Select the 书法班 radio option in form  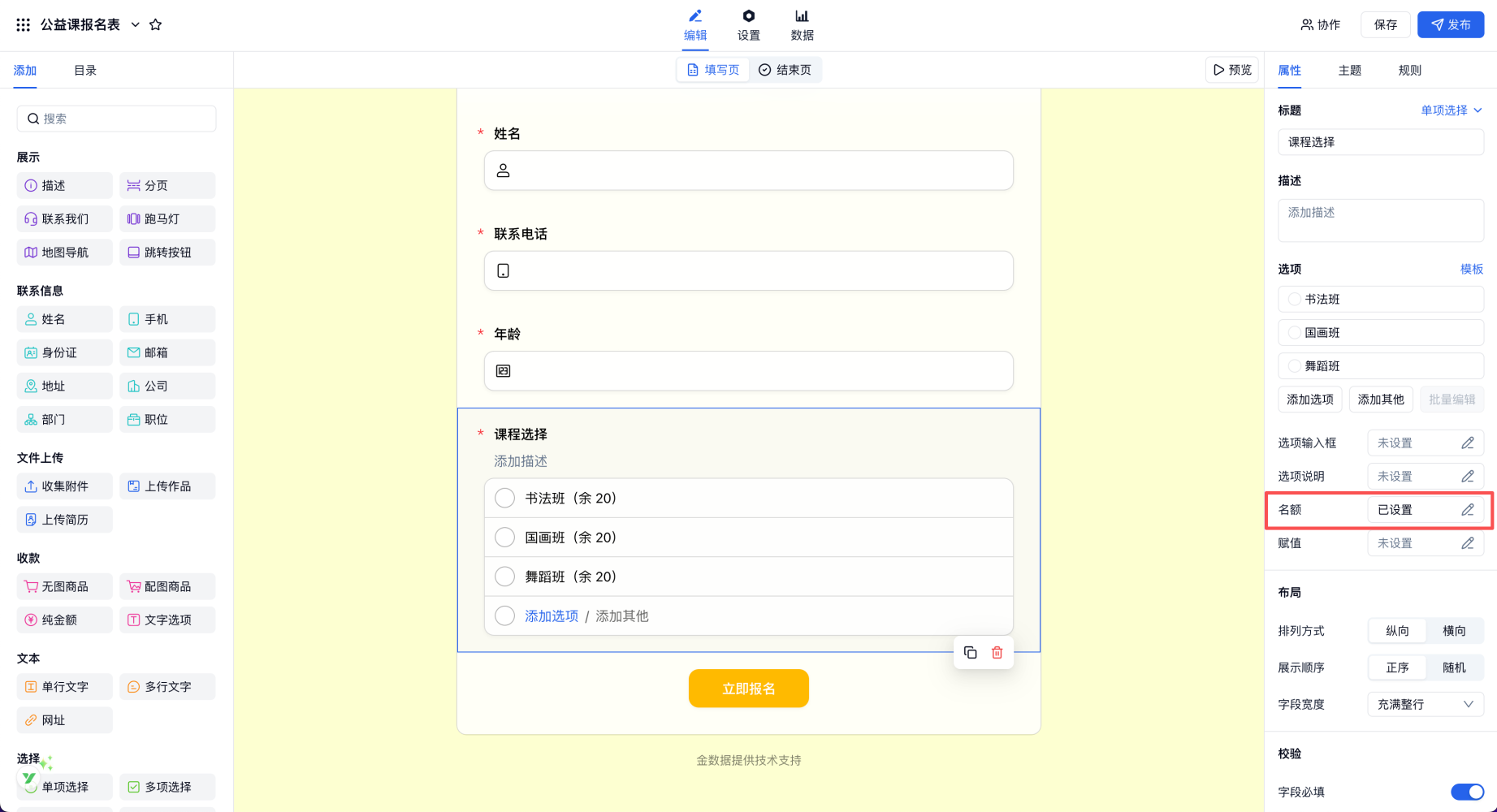pos(505,499)
